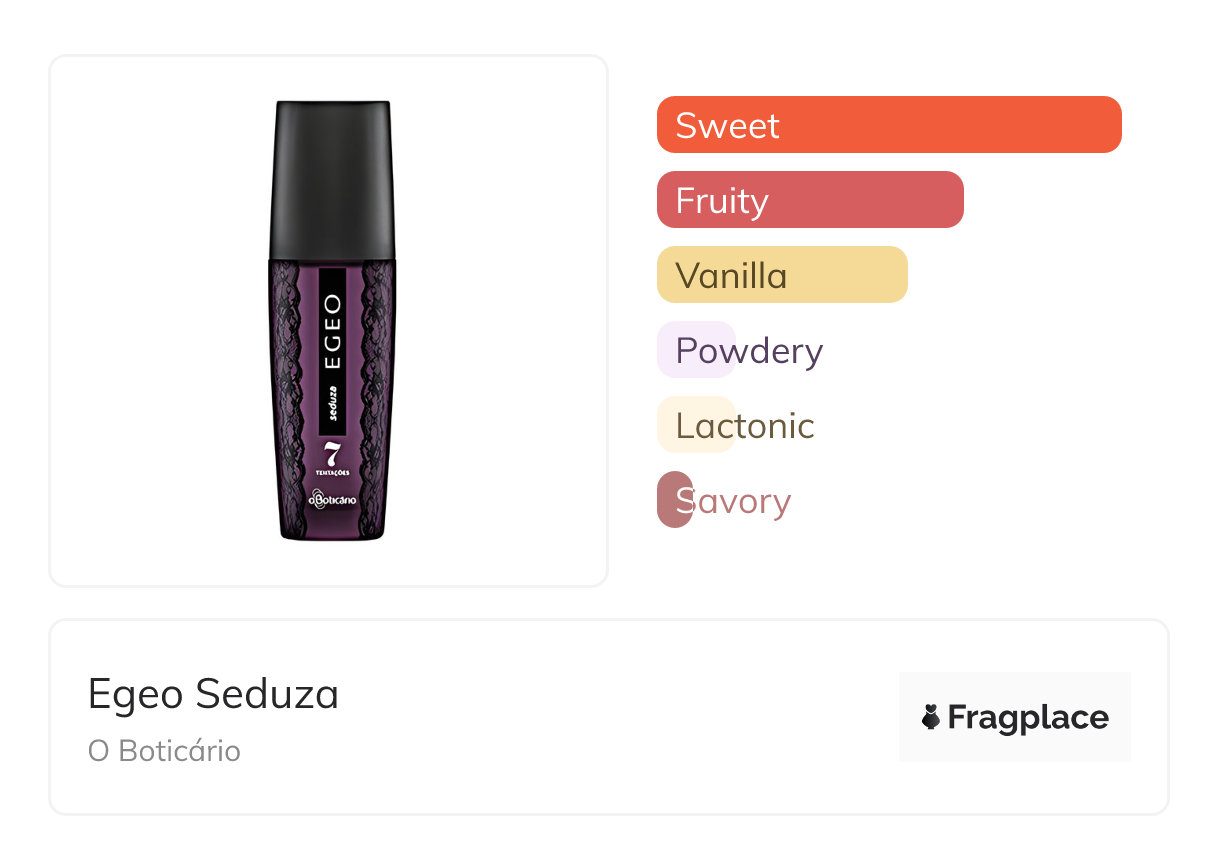Click the 7 Tentações emblem on bottle
Image resolution: width=1218 pixels, height=864 pixels.
pos(332,457)
